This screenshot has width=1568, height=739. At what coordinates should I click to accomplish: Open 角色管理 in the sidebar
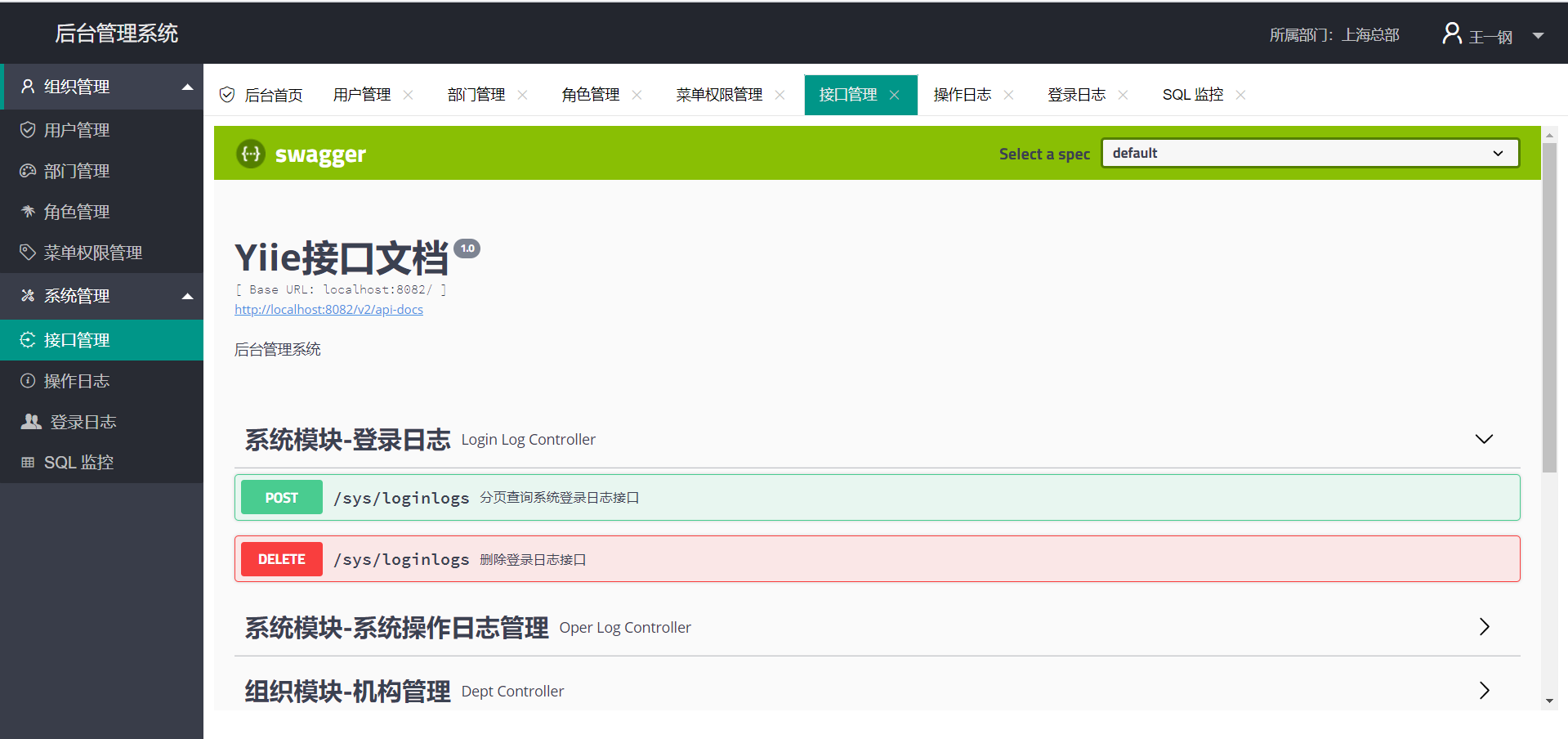coord(101,212)
